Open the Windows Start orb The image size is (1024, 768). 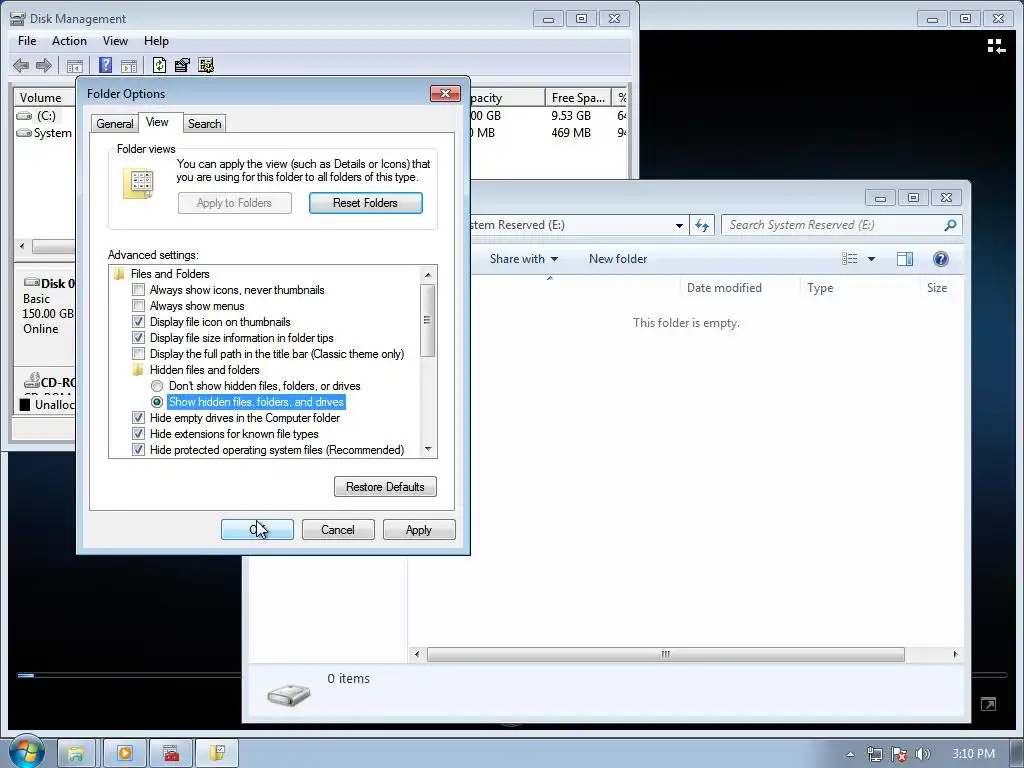click(26, 751)
